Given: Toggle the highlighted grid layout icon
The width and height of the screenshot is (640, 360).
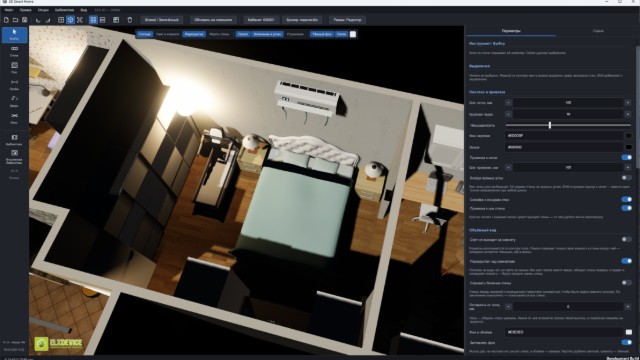Looking at the screenshot, I should [x=93, y=20].
